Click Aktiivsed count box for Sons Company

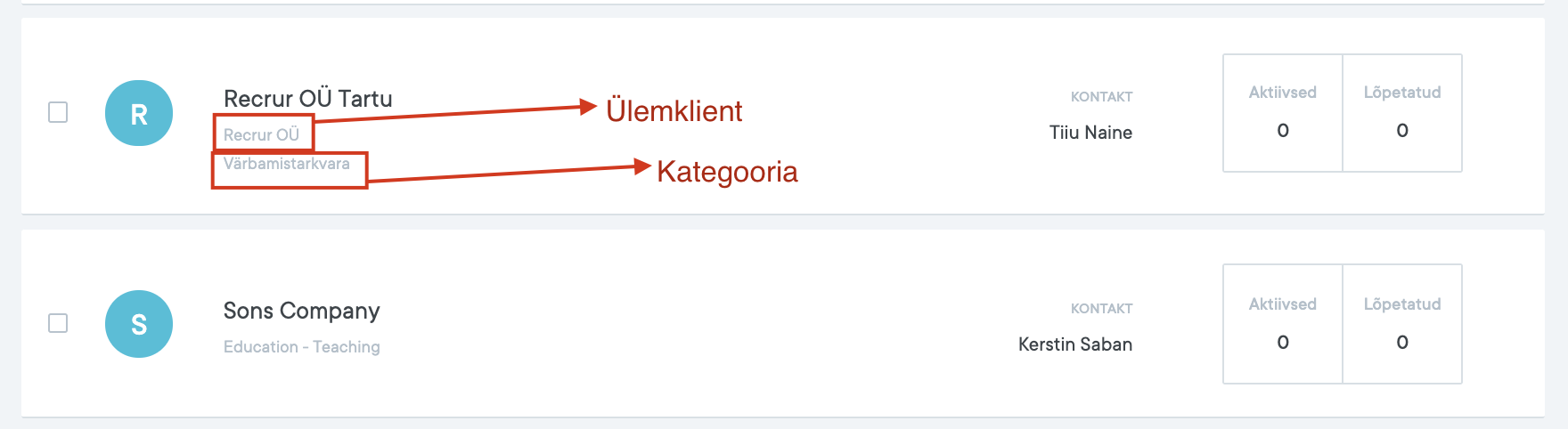tap(1282, 324)
